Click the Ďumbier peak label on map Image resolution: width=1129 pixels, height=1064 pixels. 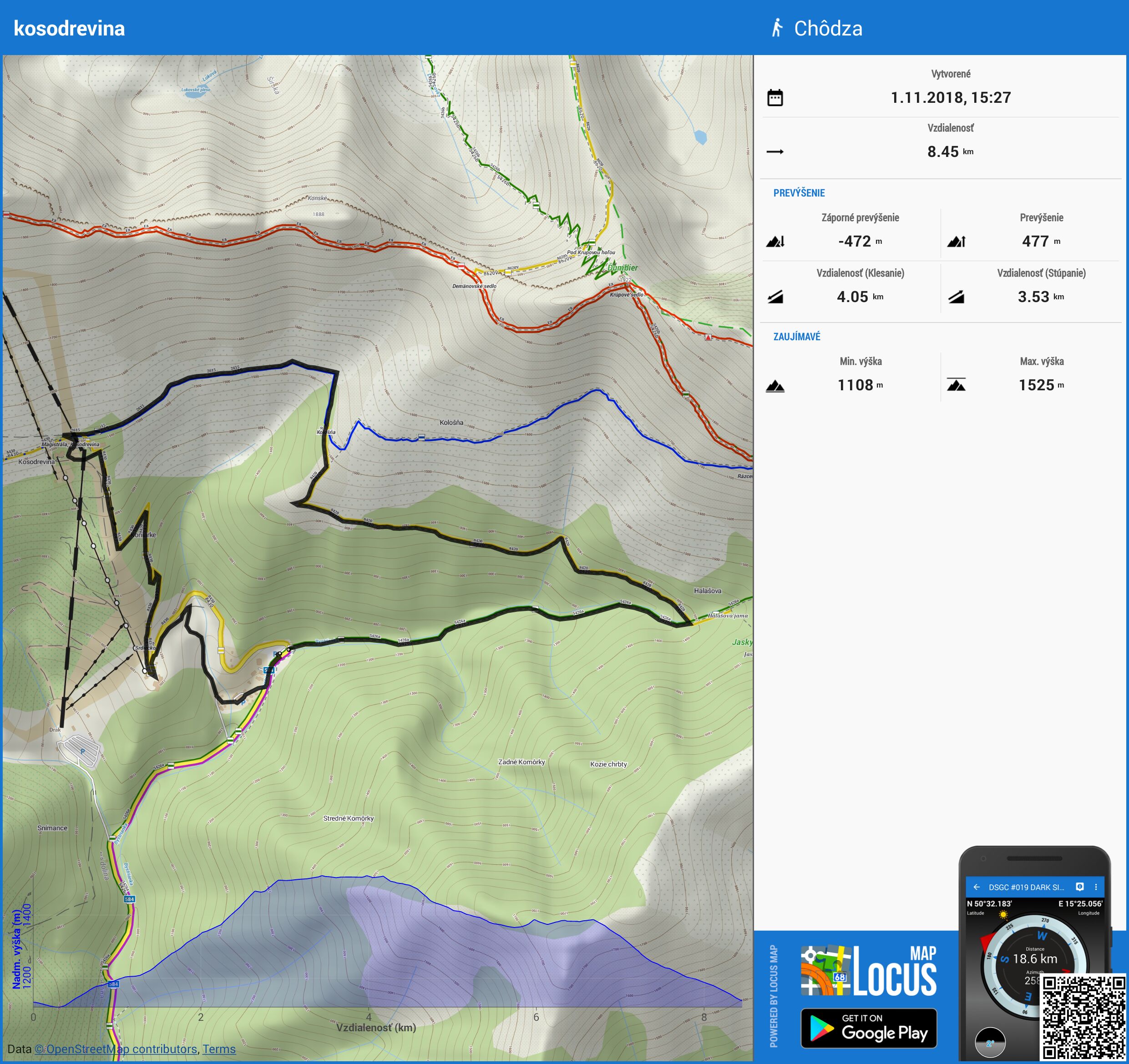(623, 267)
